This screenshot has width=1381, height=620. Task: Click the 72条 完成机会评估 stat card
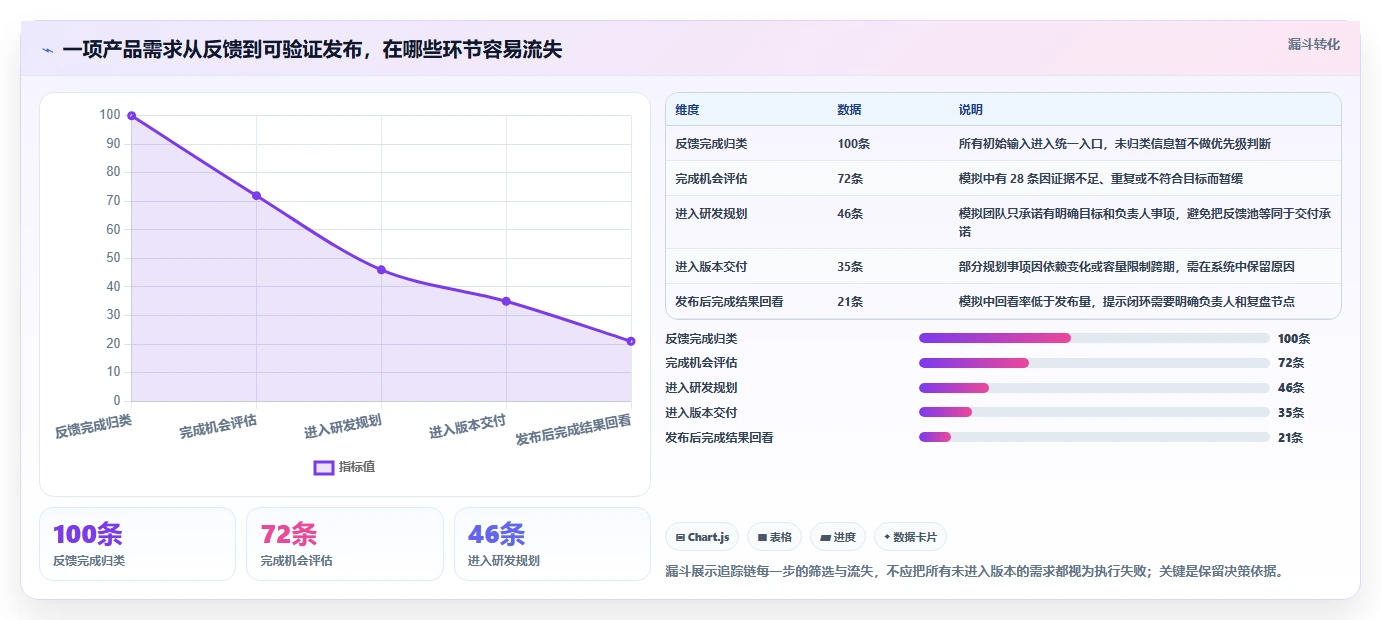coord(345,544)
